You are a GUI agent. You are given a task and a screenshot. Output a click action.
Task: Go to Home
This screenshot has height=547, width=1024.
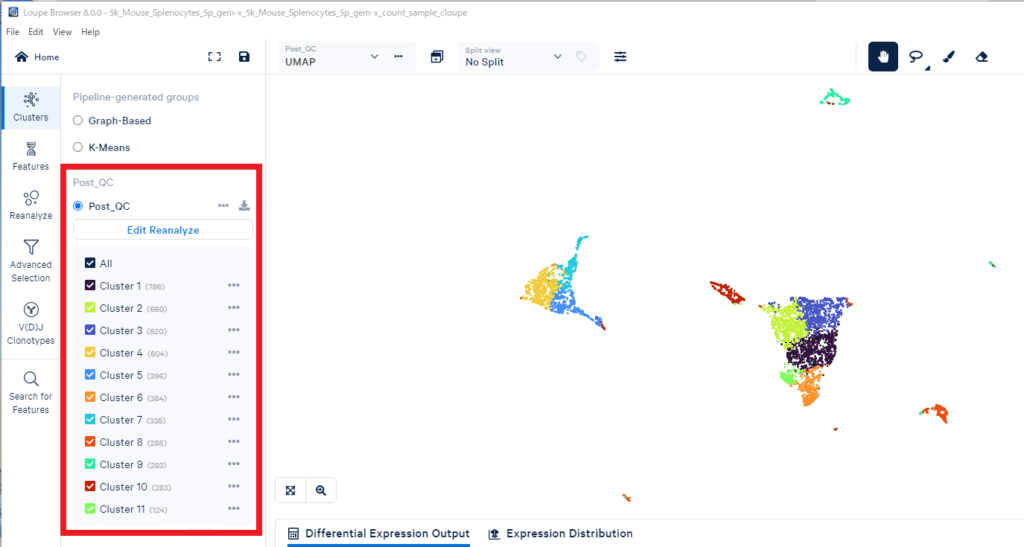(x=37, y=57)
